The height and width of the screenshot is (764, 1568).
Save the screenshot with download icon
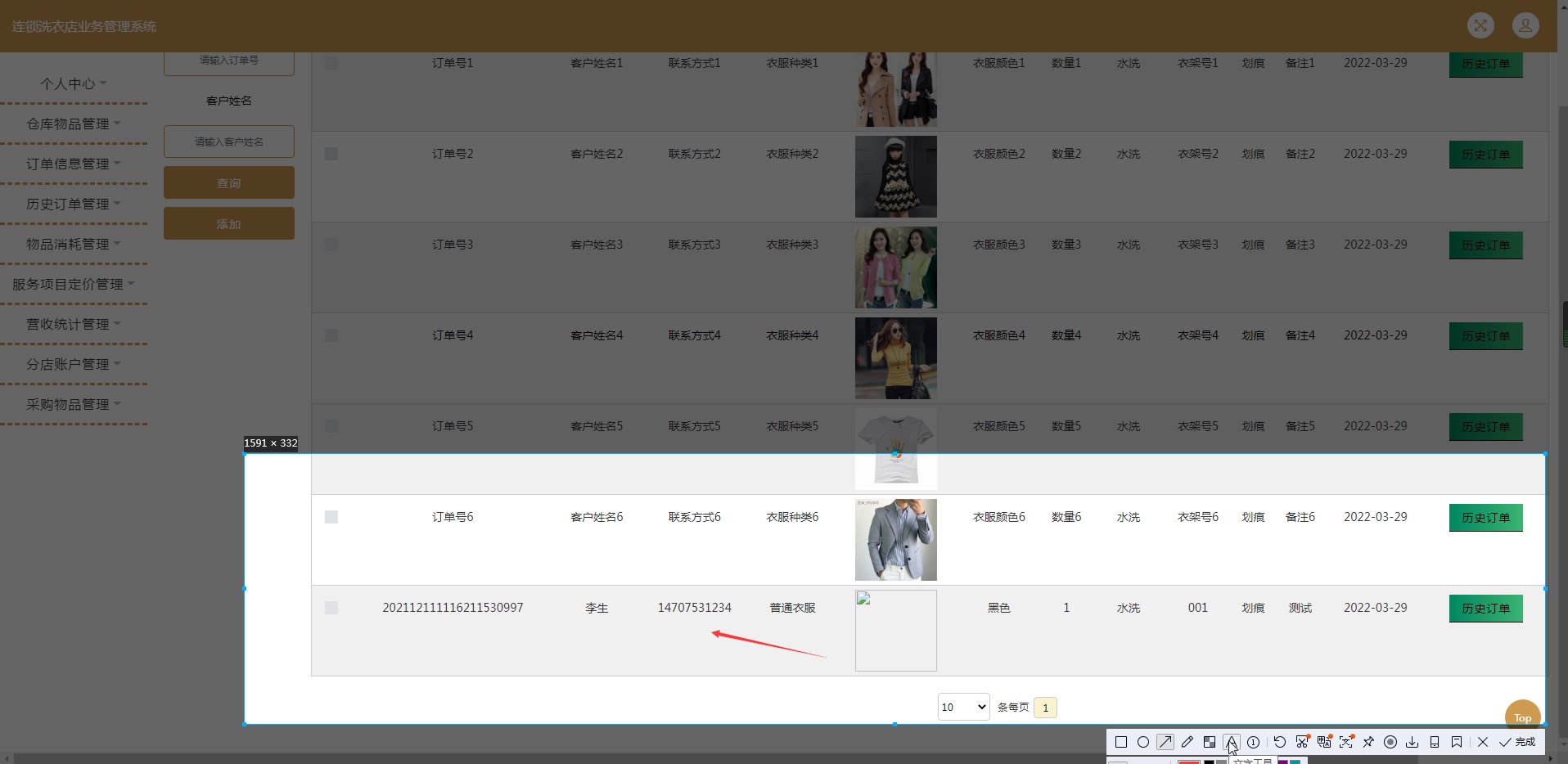click(1412, 742)
